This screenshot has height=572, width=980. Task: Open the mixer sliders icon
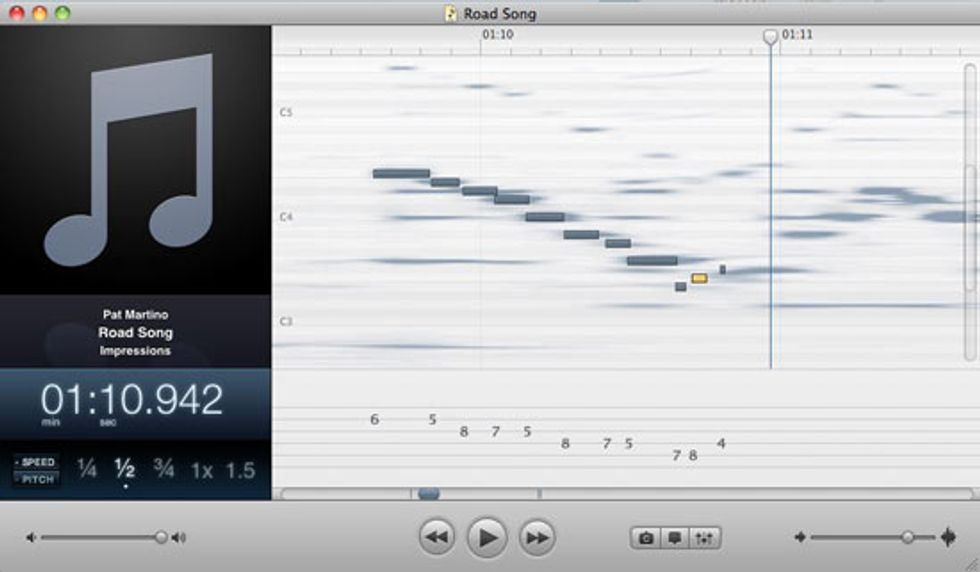(704, 538)
